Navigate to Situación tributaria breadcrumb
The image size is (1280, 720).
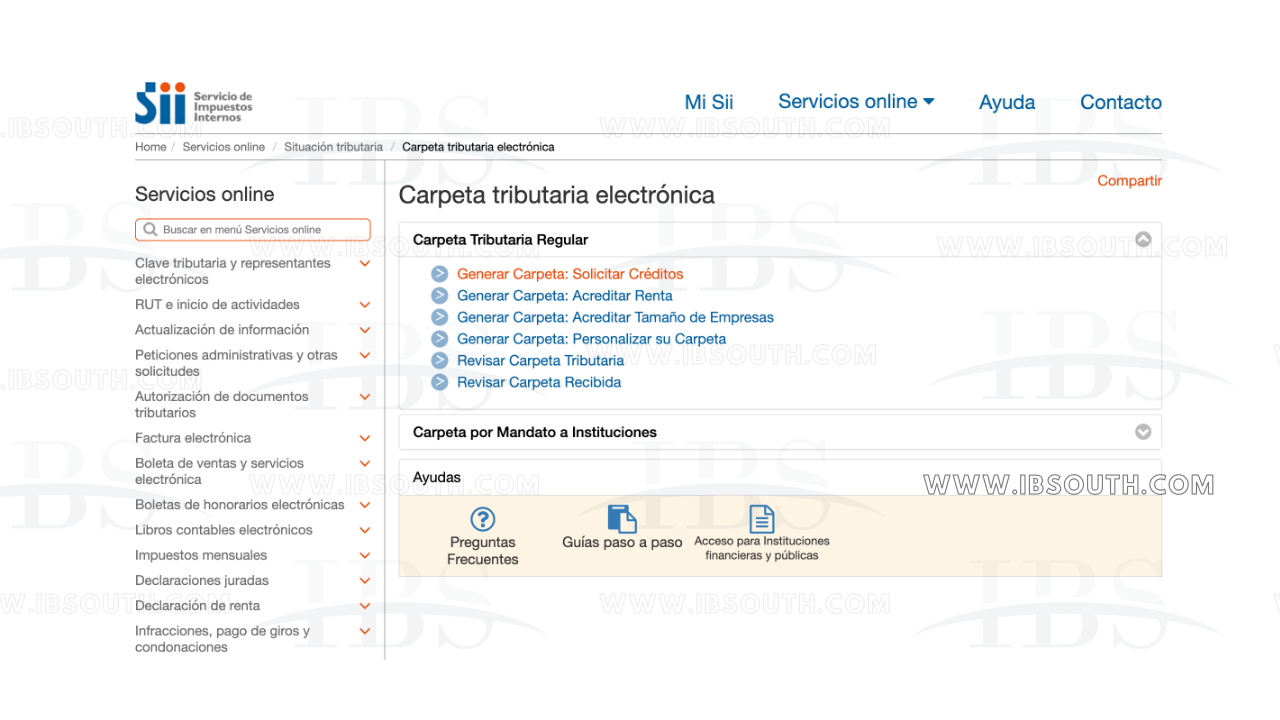click(333, 147)
